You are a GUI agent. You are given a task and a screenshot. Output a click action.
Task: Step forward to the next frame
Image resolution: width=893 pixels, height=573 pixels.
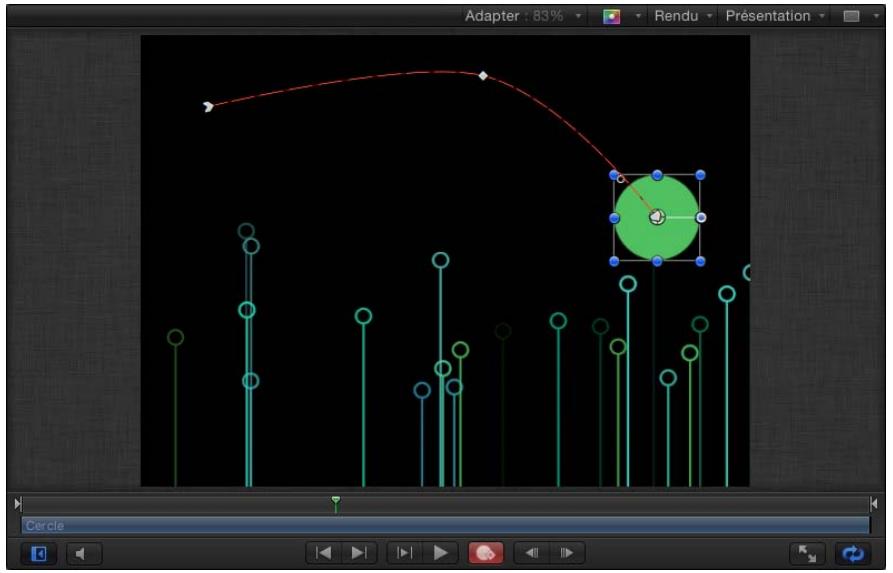click(567, 552)
